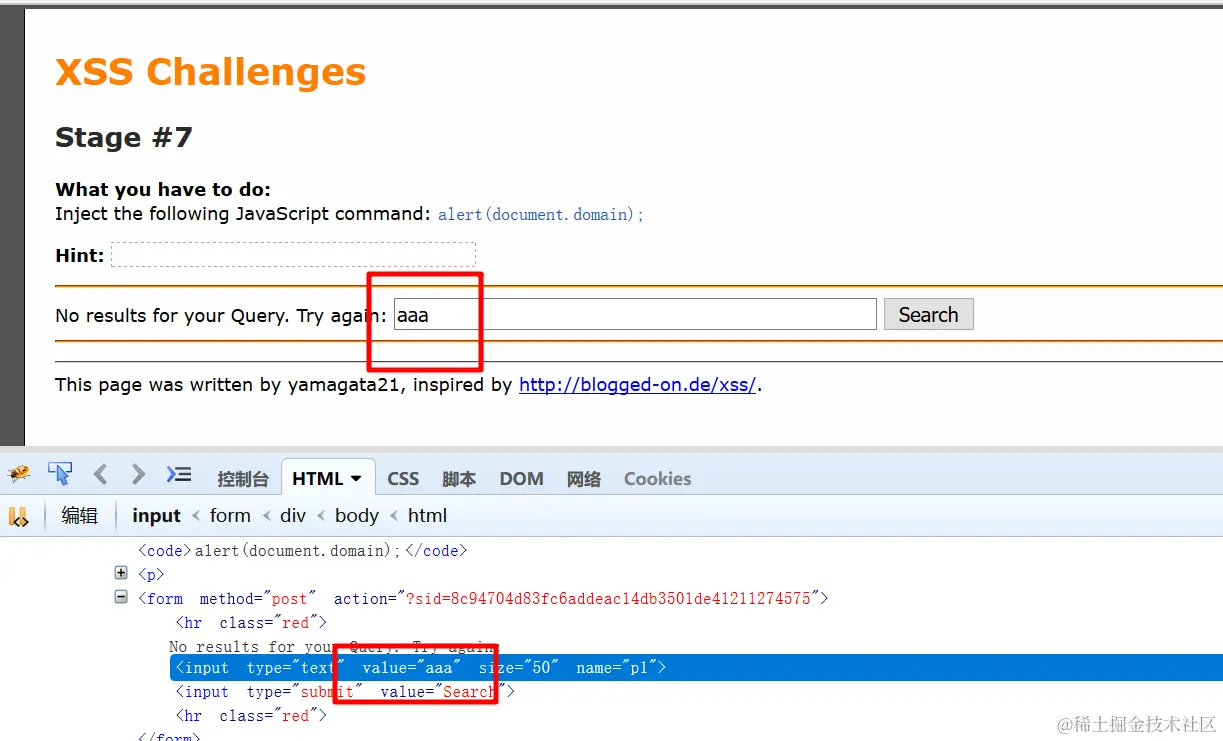
Task: Select the input type="submit" line
Action: click(x=344, y=692)
